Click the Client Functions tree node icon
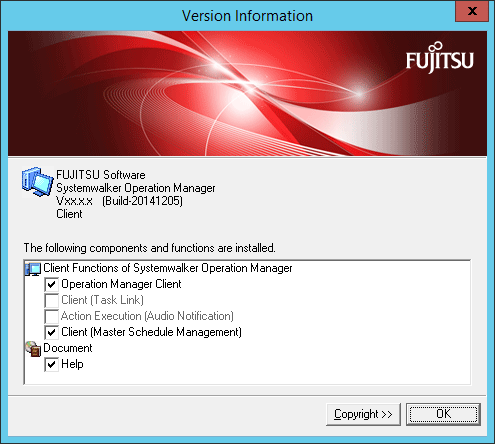 click(33, 269)
